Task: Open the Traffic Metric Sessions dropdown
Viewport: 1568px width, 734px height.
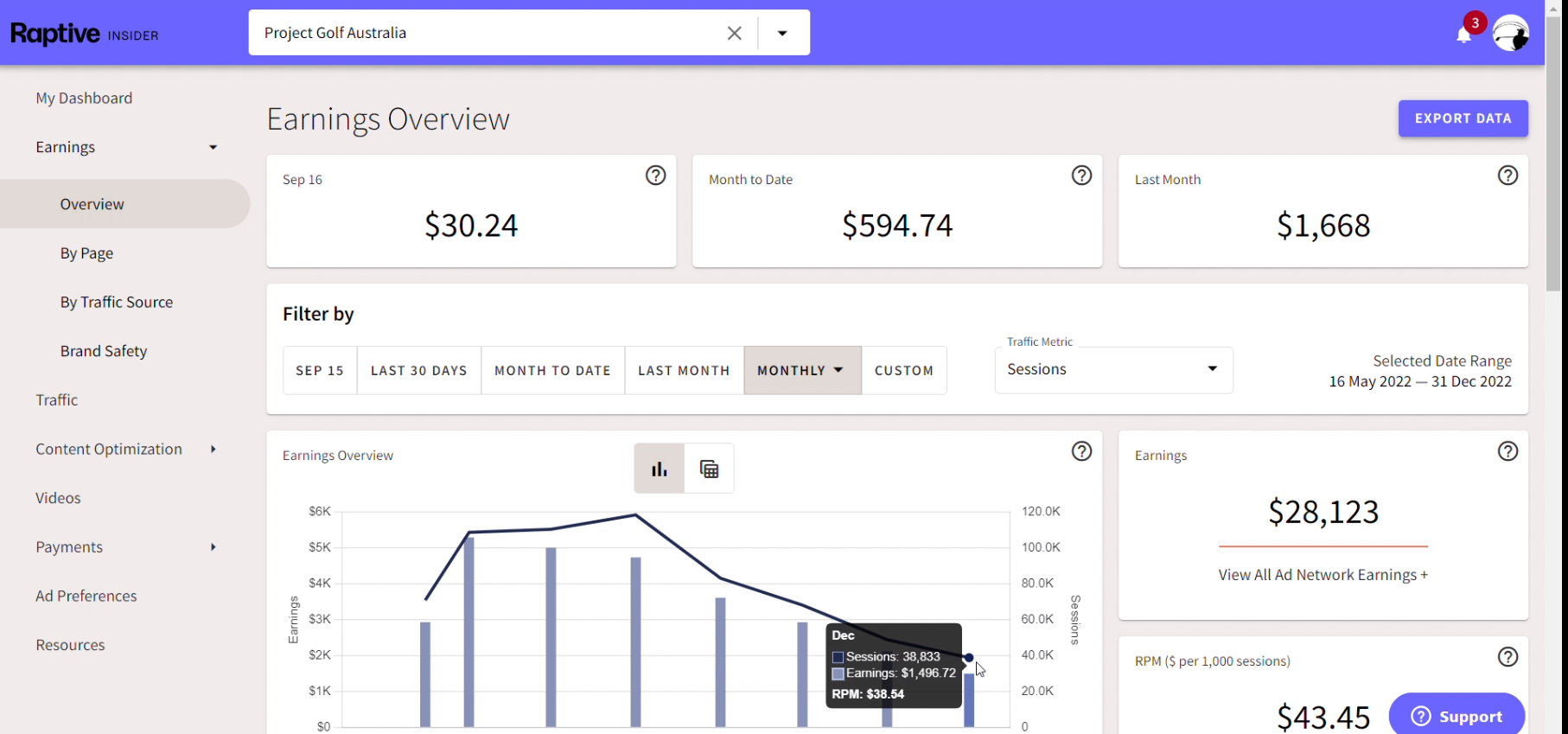Action: coord(1114,370)
